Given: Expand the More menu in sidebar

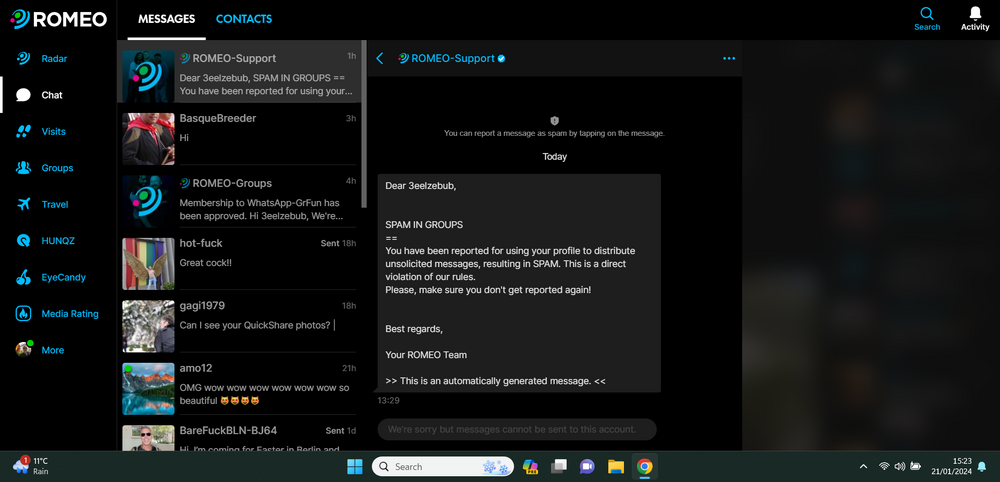Looking at the screenshot, I should pos(23,350).
